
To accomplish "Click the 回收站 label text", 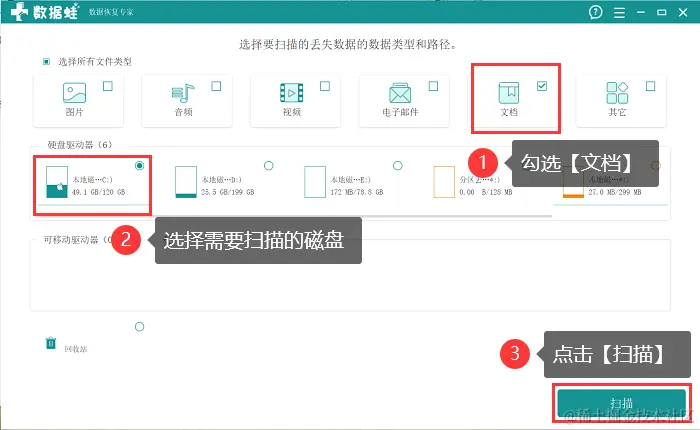I will (75, 349).
